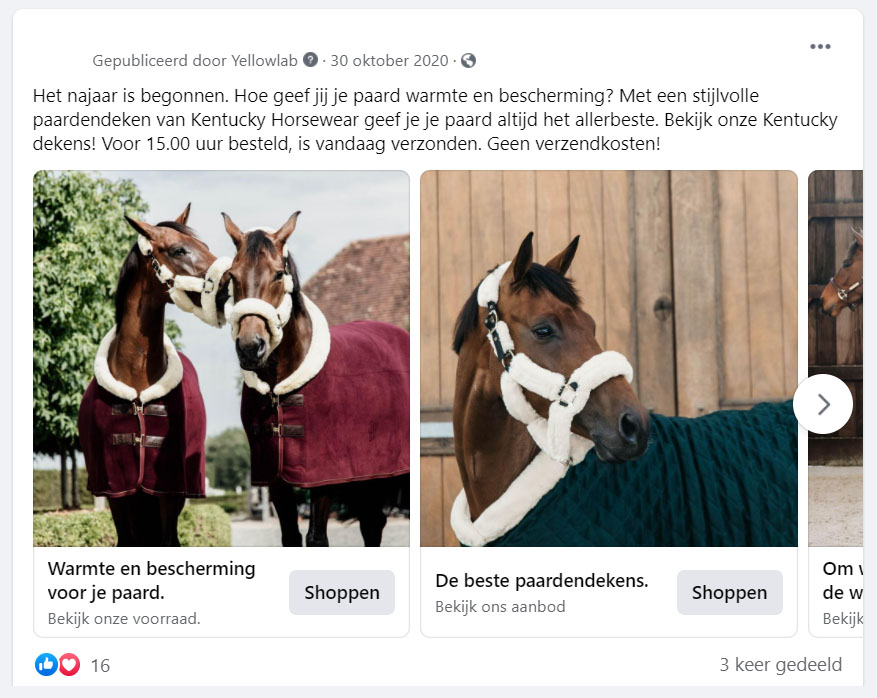
Task: Click Shoppen under De beste paardendekens
Action: 729,592
